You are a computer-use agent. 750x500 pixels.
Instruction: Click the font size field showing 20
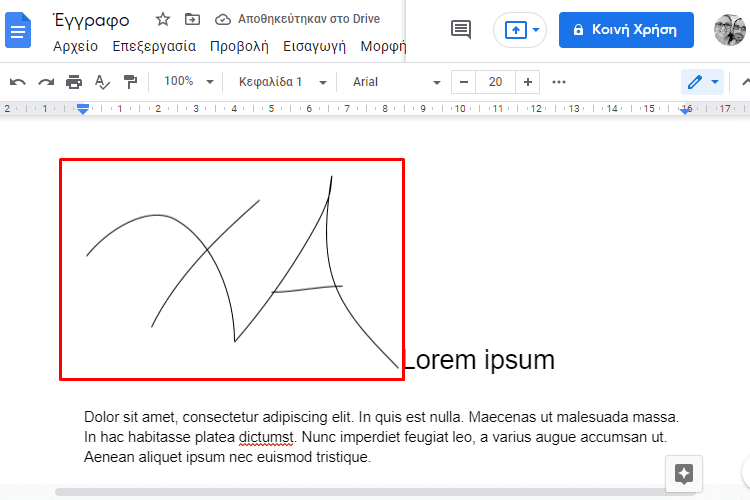pos(496,82)
